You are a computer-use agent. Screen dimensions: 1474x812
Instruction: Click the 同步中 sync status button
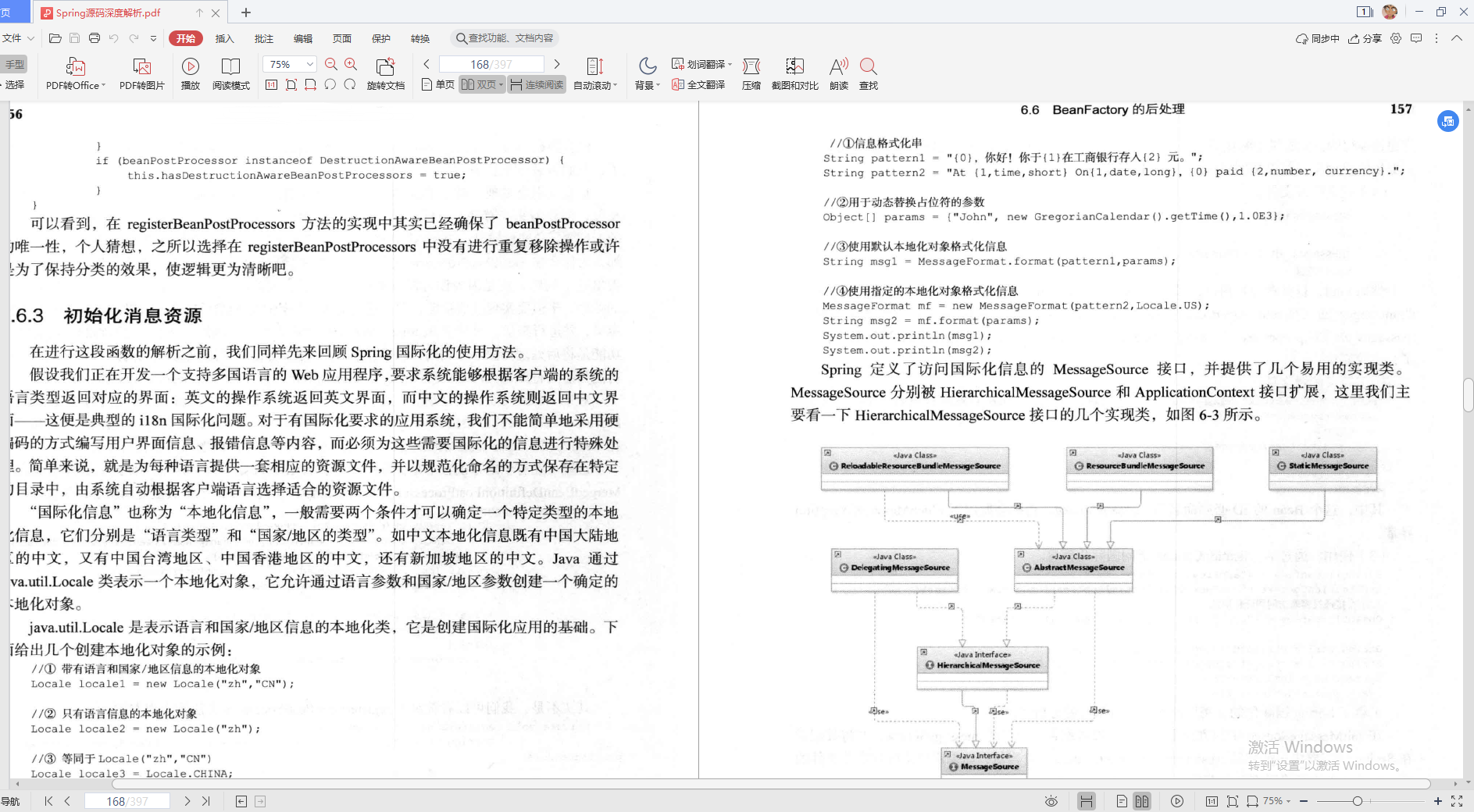(x=1317, y=38)
